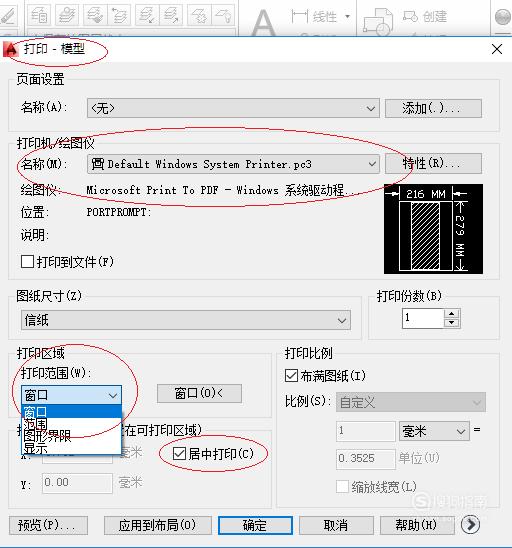The width and height of the screenshot is (512, 548).
Task: Toggle the 居中打印(C) checkbox
Action: click(179, 454)
